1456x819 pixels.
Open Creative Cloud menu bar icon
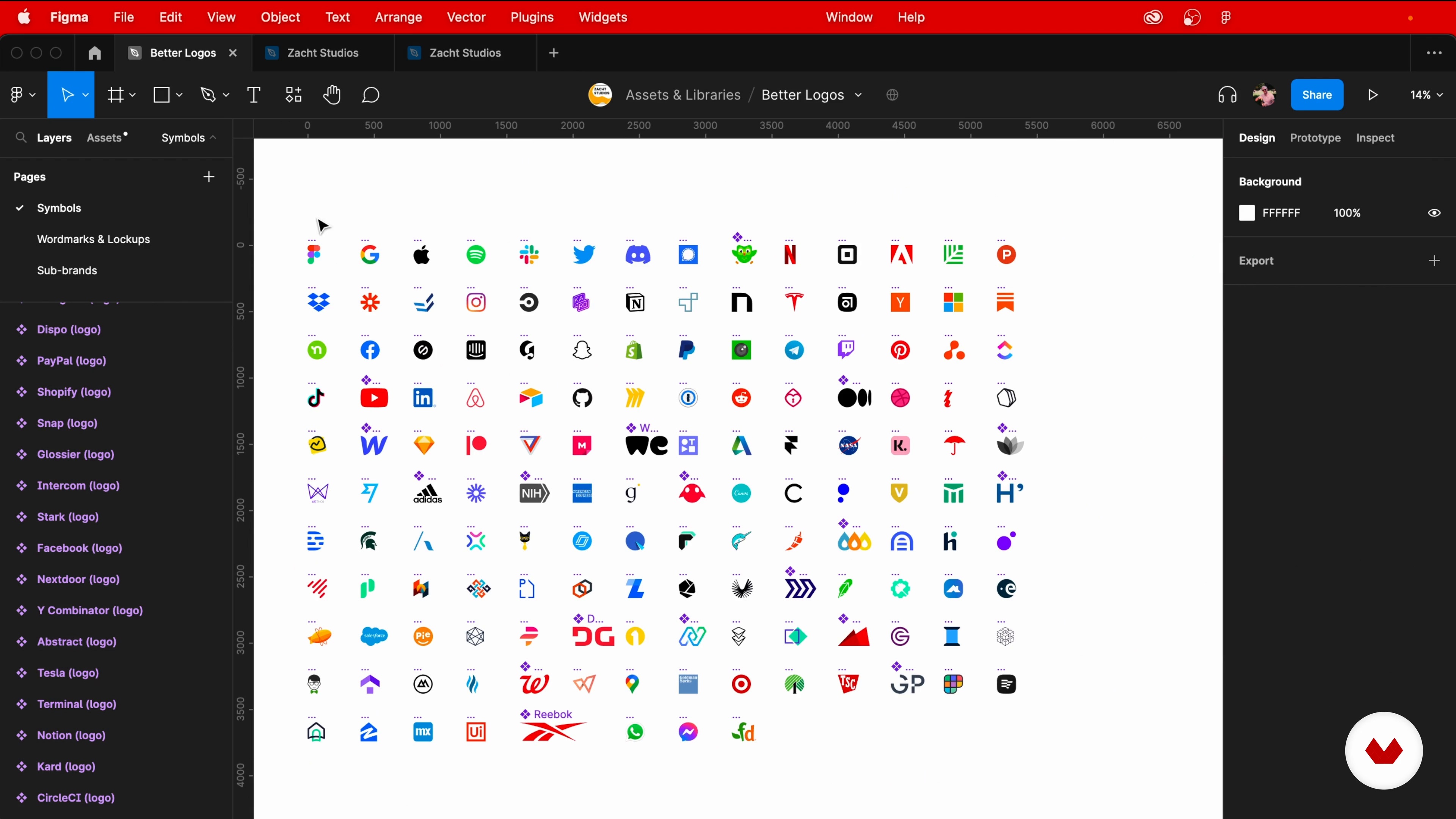1153,17
